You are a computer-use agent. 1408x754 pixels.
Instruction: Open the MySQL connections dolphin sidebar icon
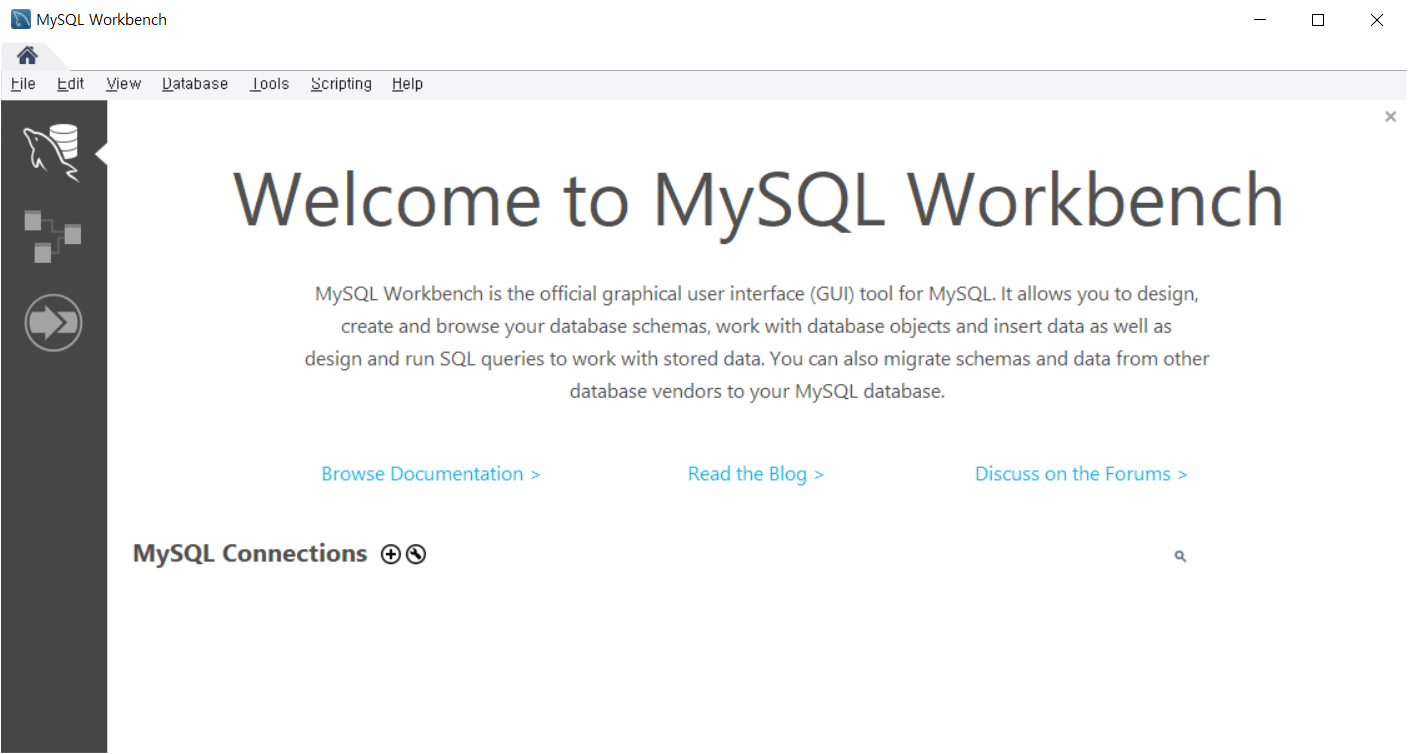52,153
